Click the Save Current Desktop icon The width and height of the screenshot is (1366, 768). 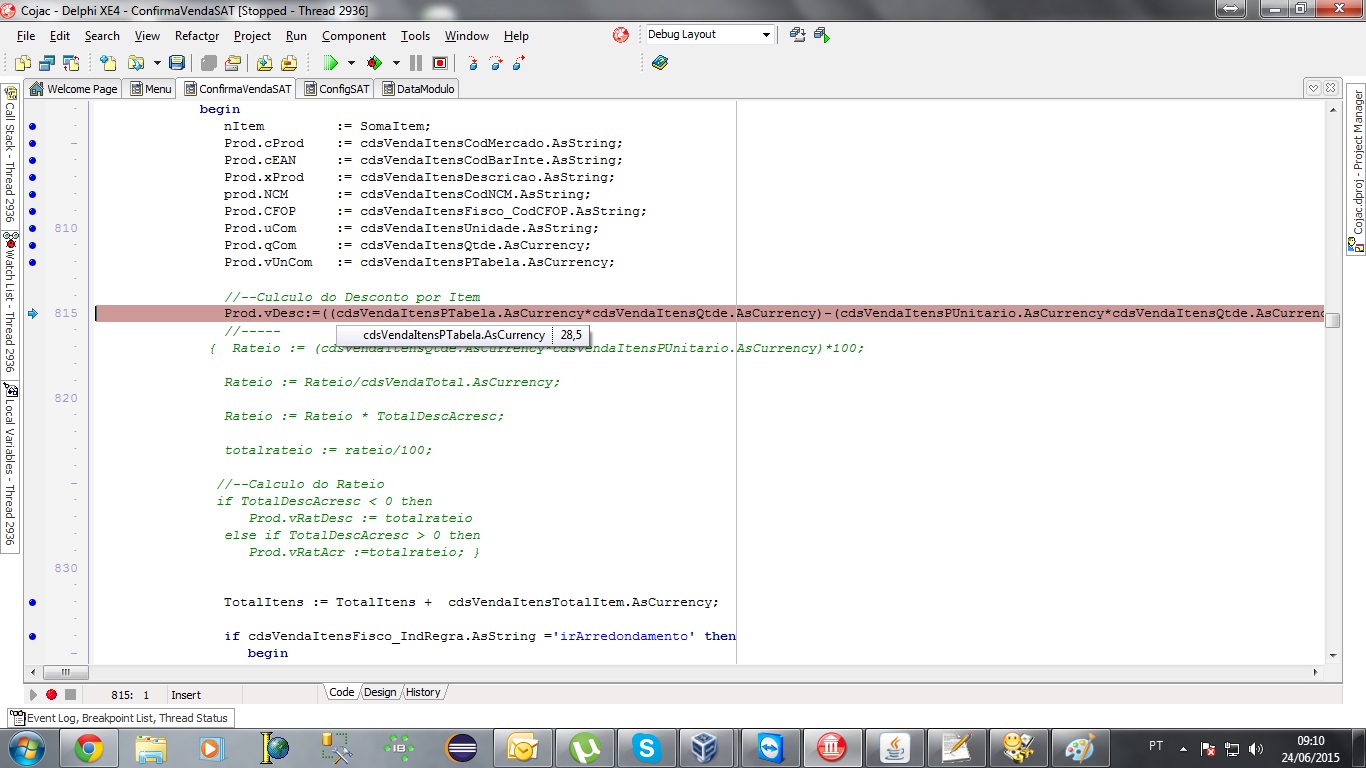point(797,35)
